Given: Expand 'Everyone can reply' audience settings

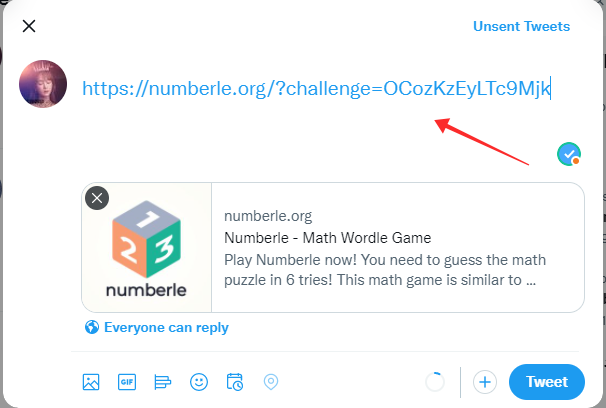Looking at the screenshot, I should pyautogui.click(x=166, y=327).
